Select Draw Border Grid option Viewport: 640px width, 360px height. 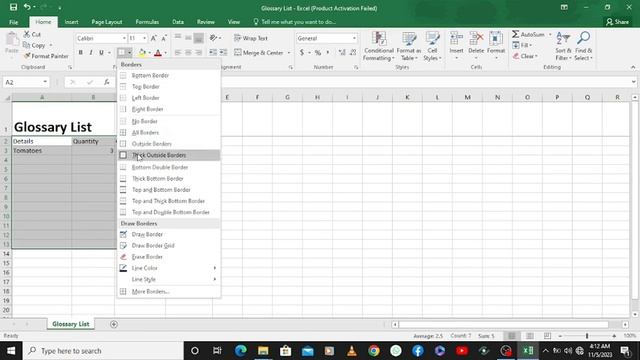point(169,245)
